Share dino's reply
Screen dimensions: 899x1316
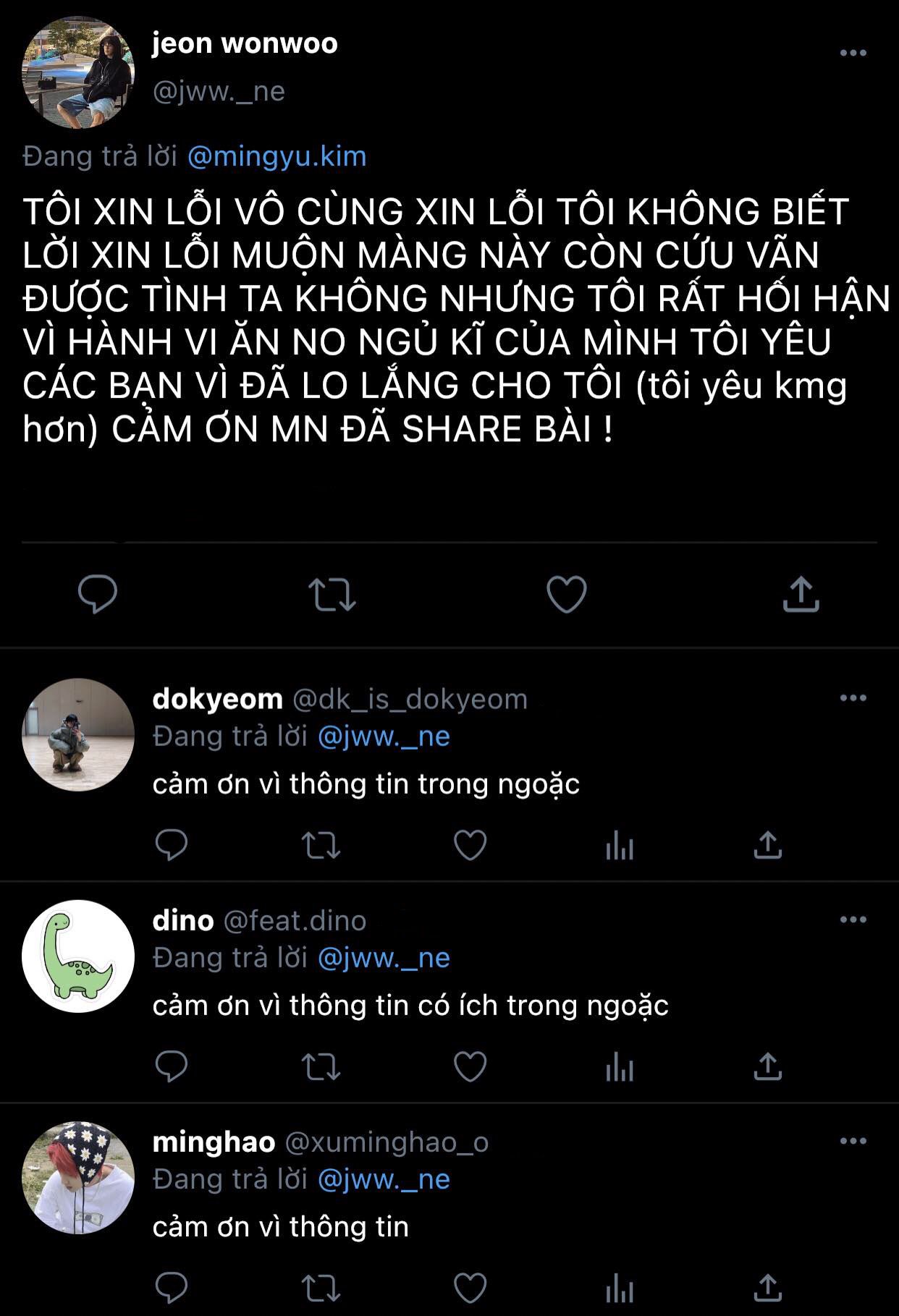(x=768, y=1066)
